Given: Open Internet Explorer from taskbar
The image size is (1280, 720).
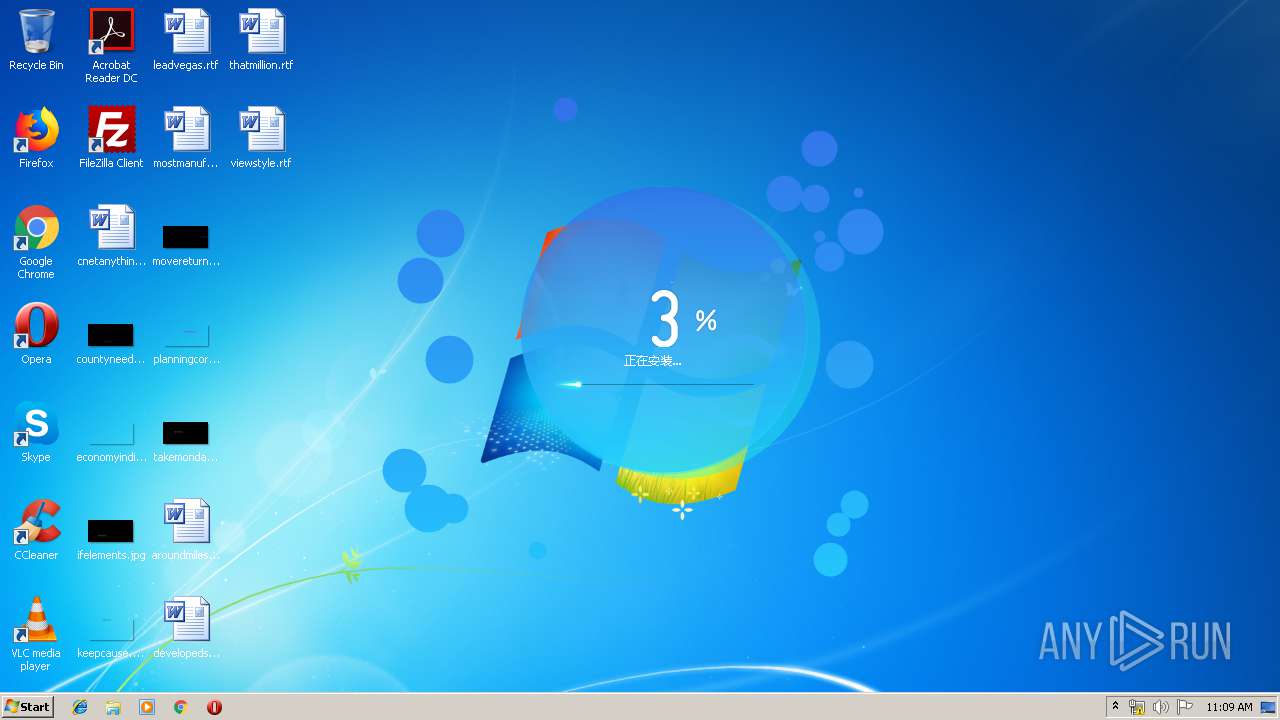Looking at the screenshot, I should (x=80, y=707).
